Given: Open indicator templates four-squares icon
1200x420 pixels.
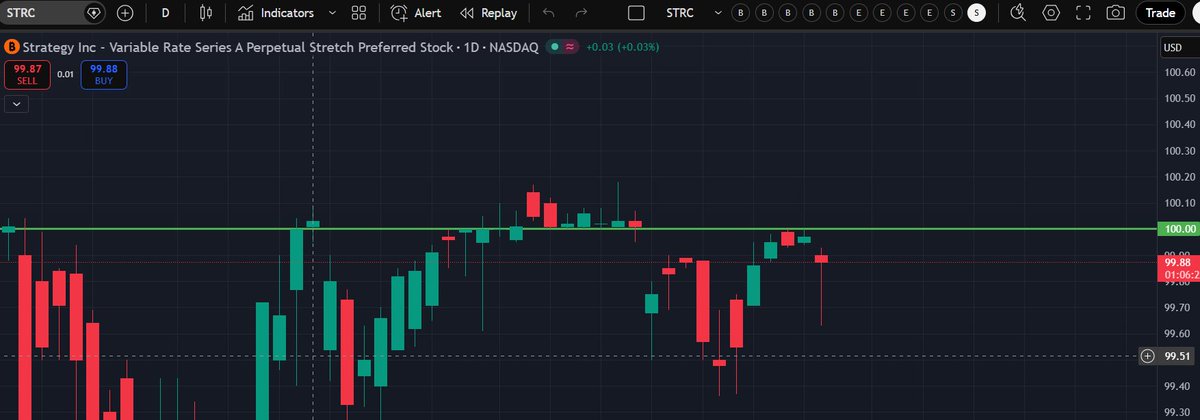Looking at the screenshot, I should (x=358, y=13).
